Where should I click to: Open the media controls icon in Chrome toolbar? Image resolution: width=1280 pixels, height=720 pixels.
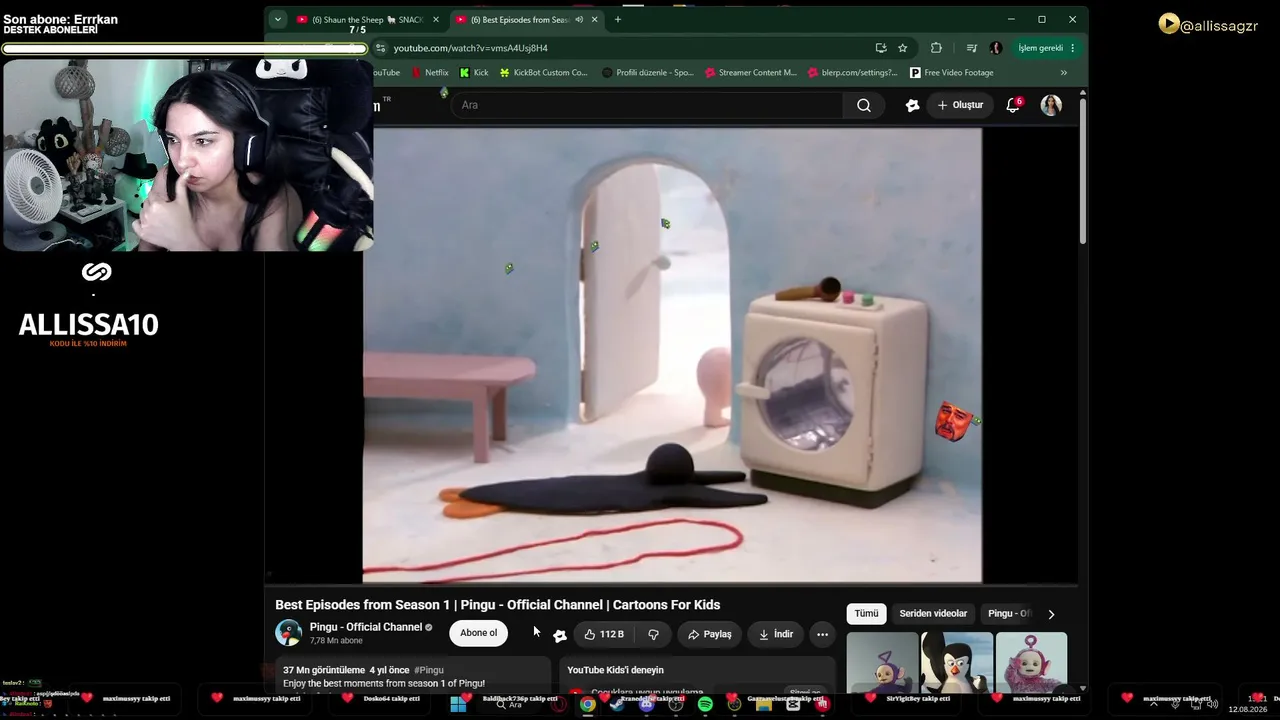click(x=971, y=48)
